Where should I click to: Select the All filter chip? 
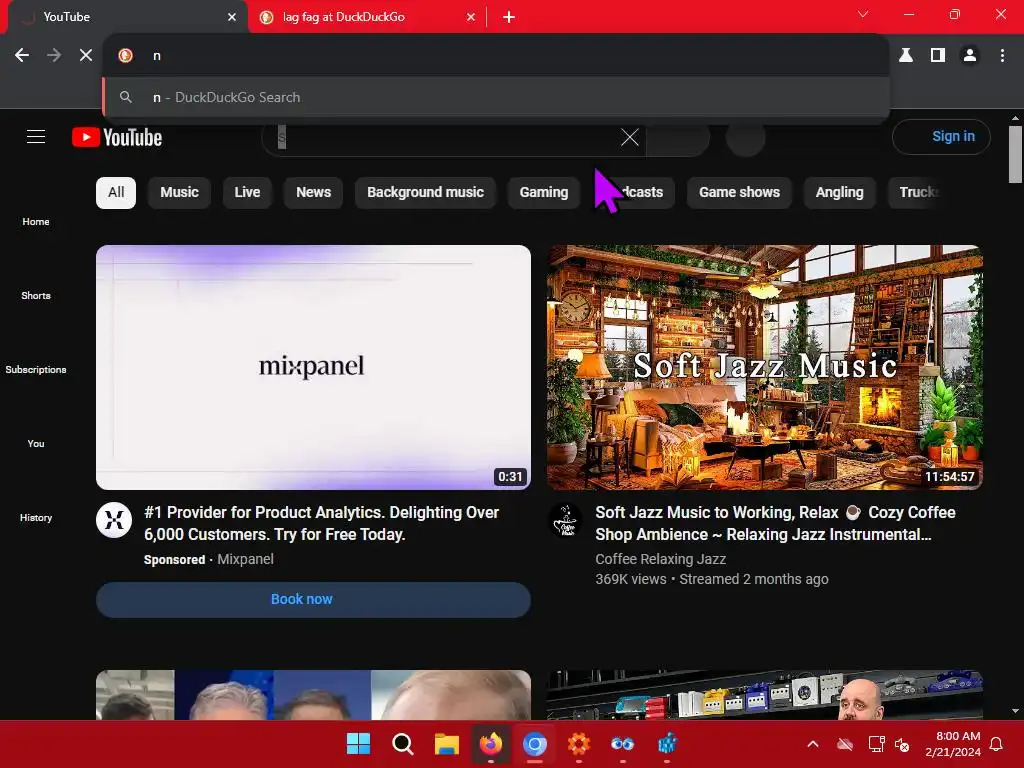click(116, 193)
